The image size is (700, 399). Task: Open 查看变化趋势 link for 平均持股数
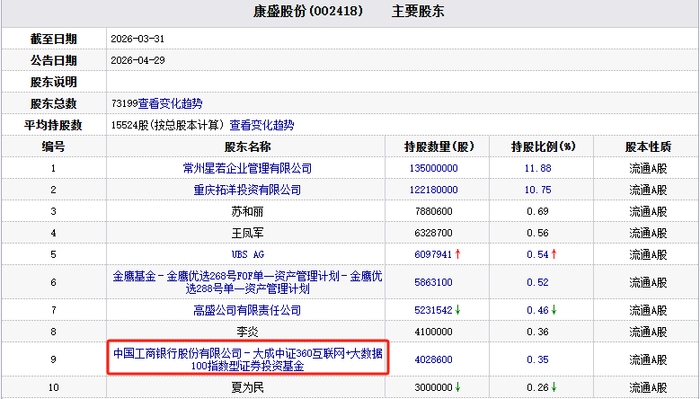(x=262, y=125)
